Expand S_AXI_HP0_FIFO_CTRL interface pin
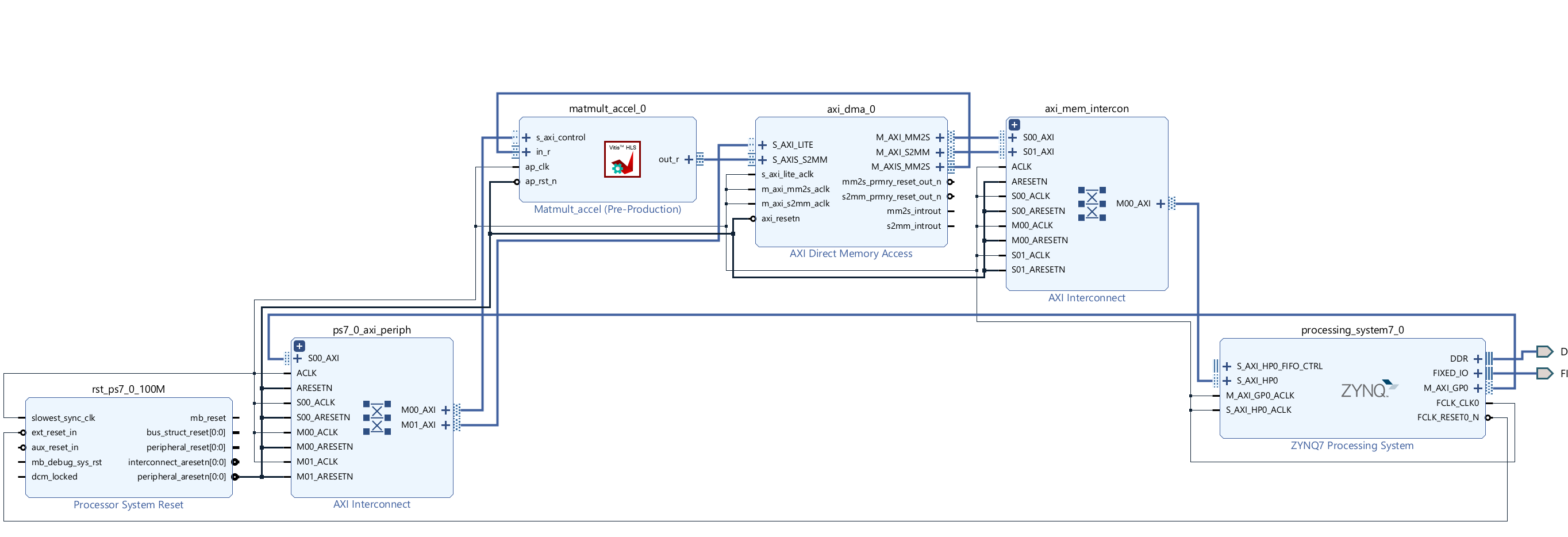This screenshot has height=537, width=1568. click(1227, 366)
